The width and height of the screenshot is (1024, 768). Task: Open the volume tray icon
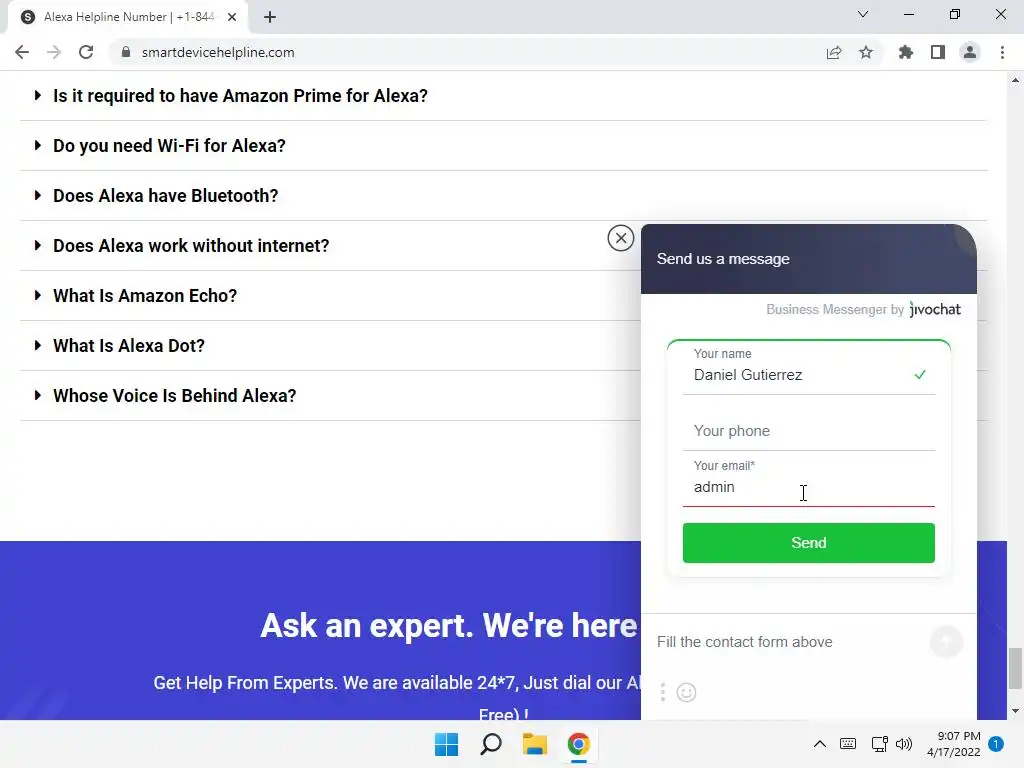pyautogui.click(x=904, y=744)
